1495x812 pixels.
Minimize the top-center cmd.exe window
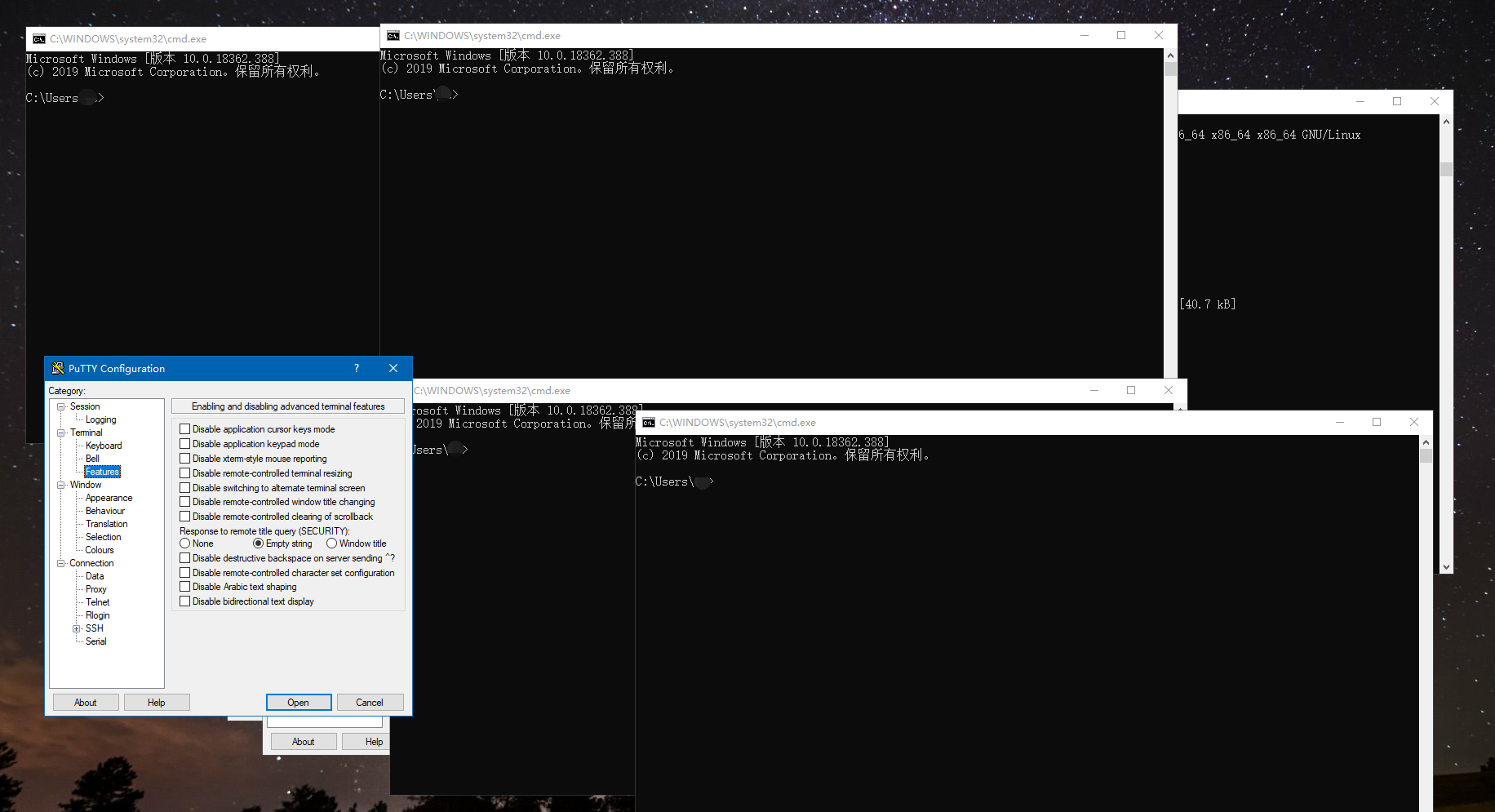click(1085, 35)
